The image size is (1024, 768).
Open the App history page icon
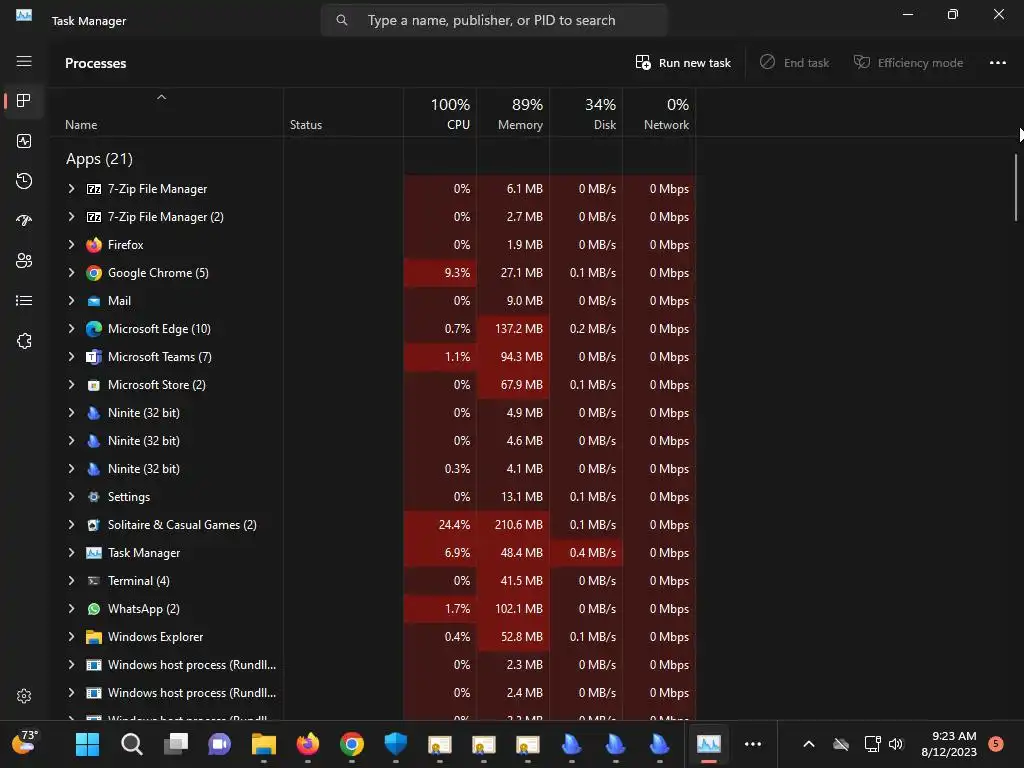24,181
